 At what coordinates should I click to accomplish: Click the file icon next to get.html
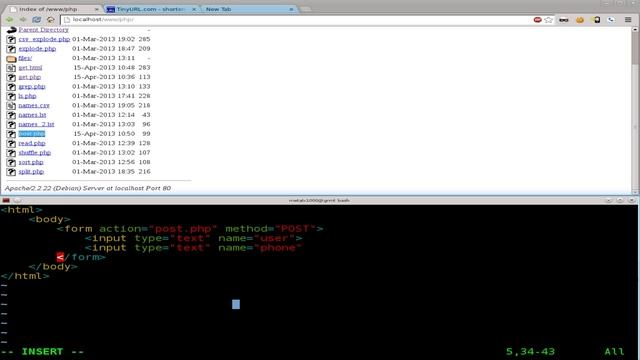click(x=11, y=68)
